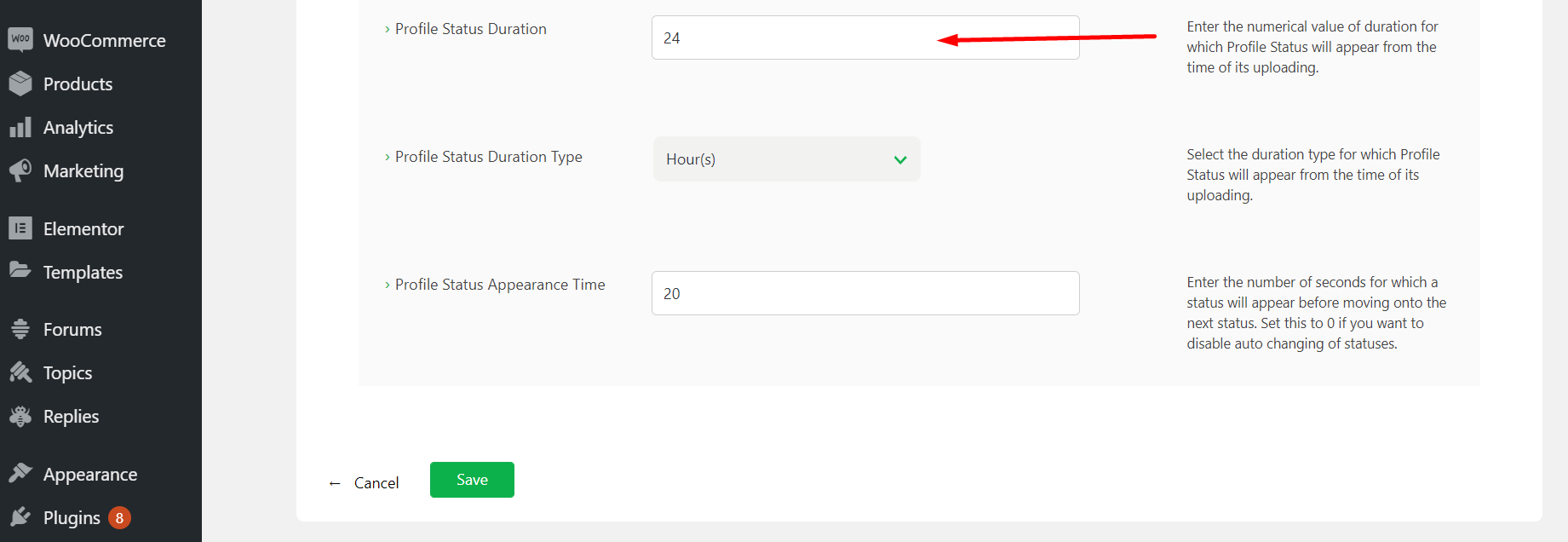
Task: Click the Analytics bar chart icon
Action: click(20, 127)
